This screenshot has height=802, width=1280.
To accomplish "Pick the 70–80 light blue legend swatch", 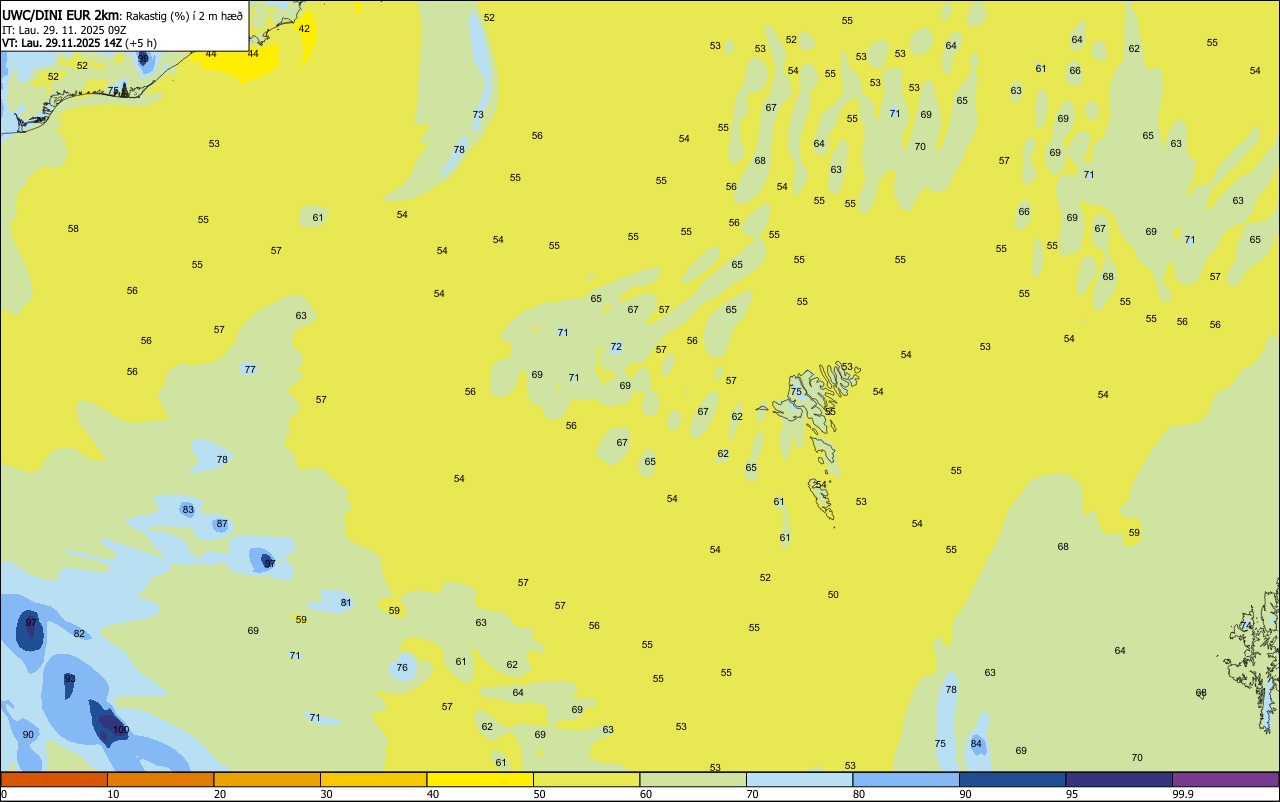I will coord(799,779).
